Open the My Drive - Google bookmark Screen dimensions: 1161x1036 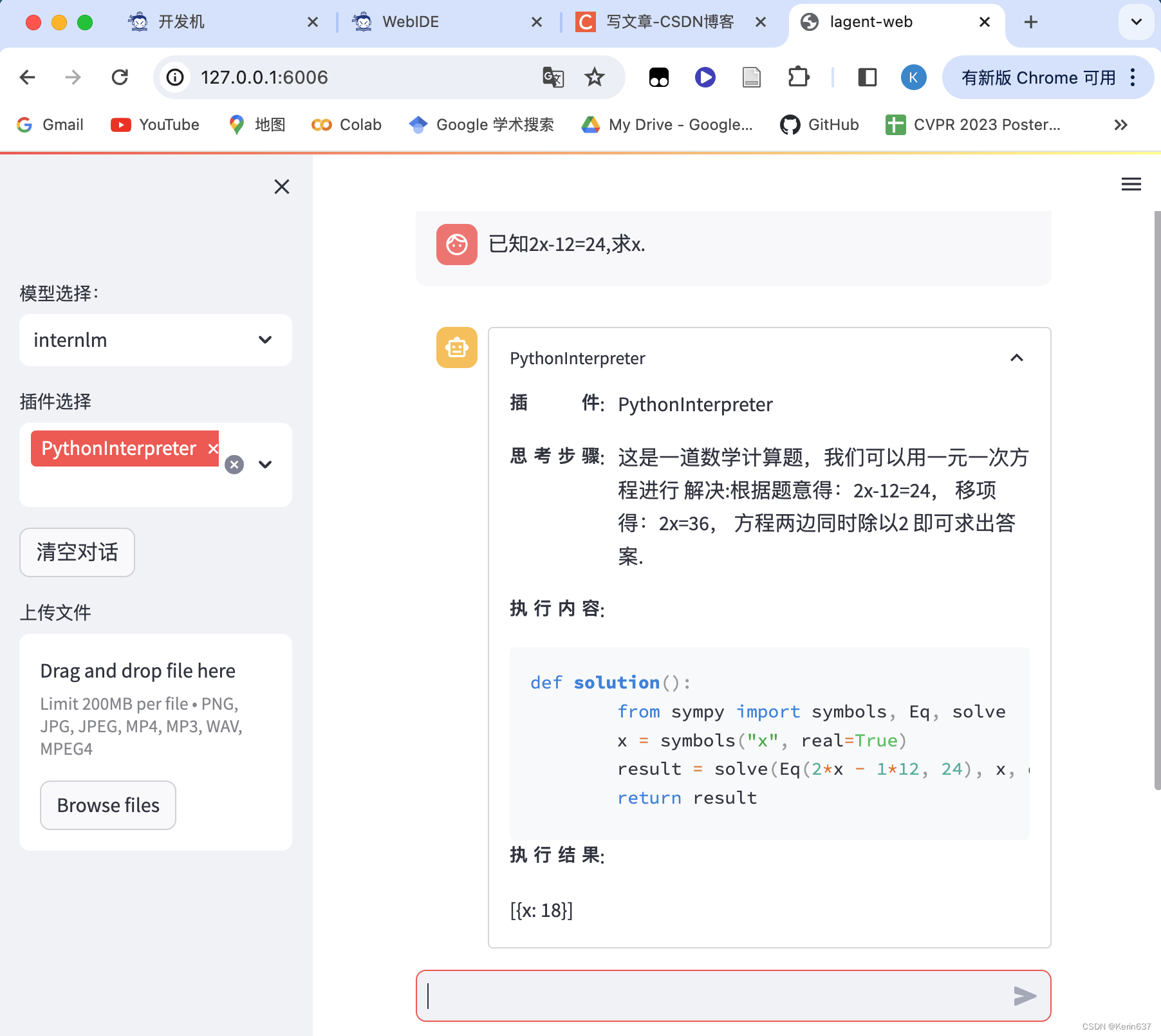point(667,125)
